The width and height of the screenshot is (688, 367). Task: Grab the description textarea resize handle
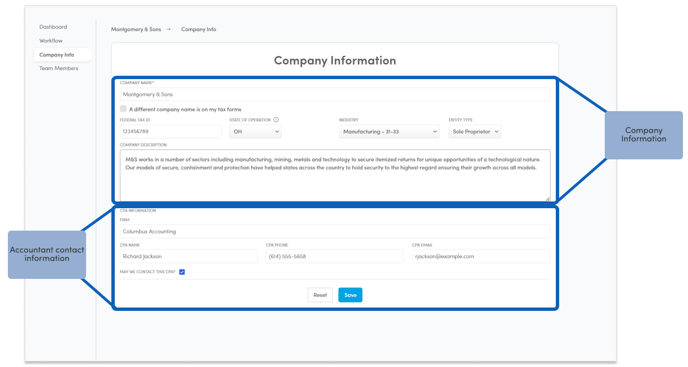(548, 198)
